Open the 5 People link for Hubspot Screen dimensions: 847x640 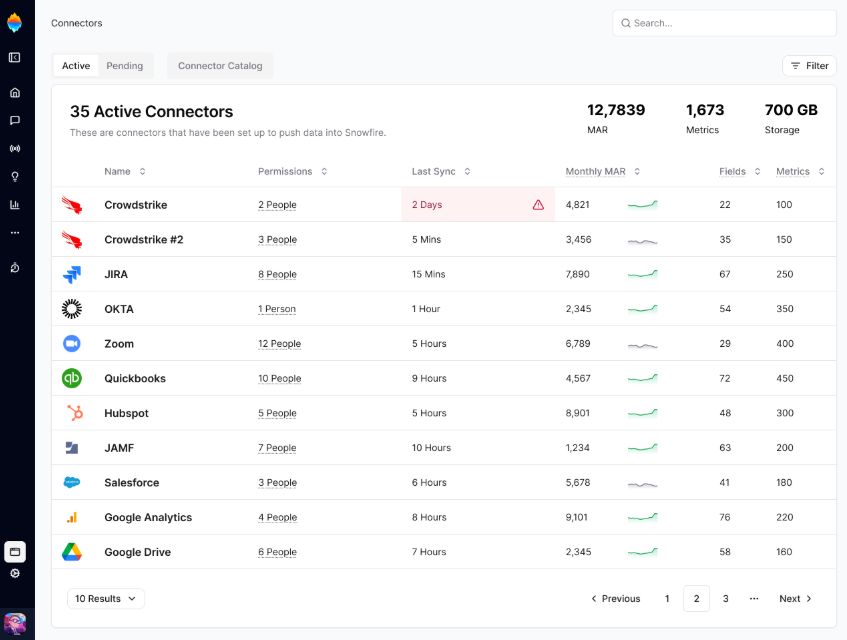point(277,413)
